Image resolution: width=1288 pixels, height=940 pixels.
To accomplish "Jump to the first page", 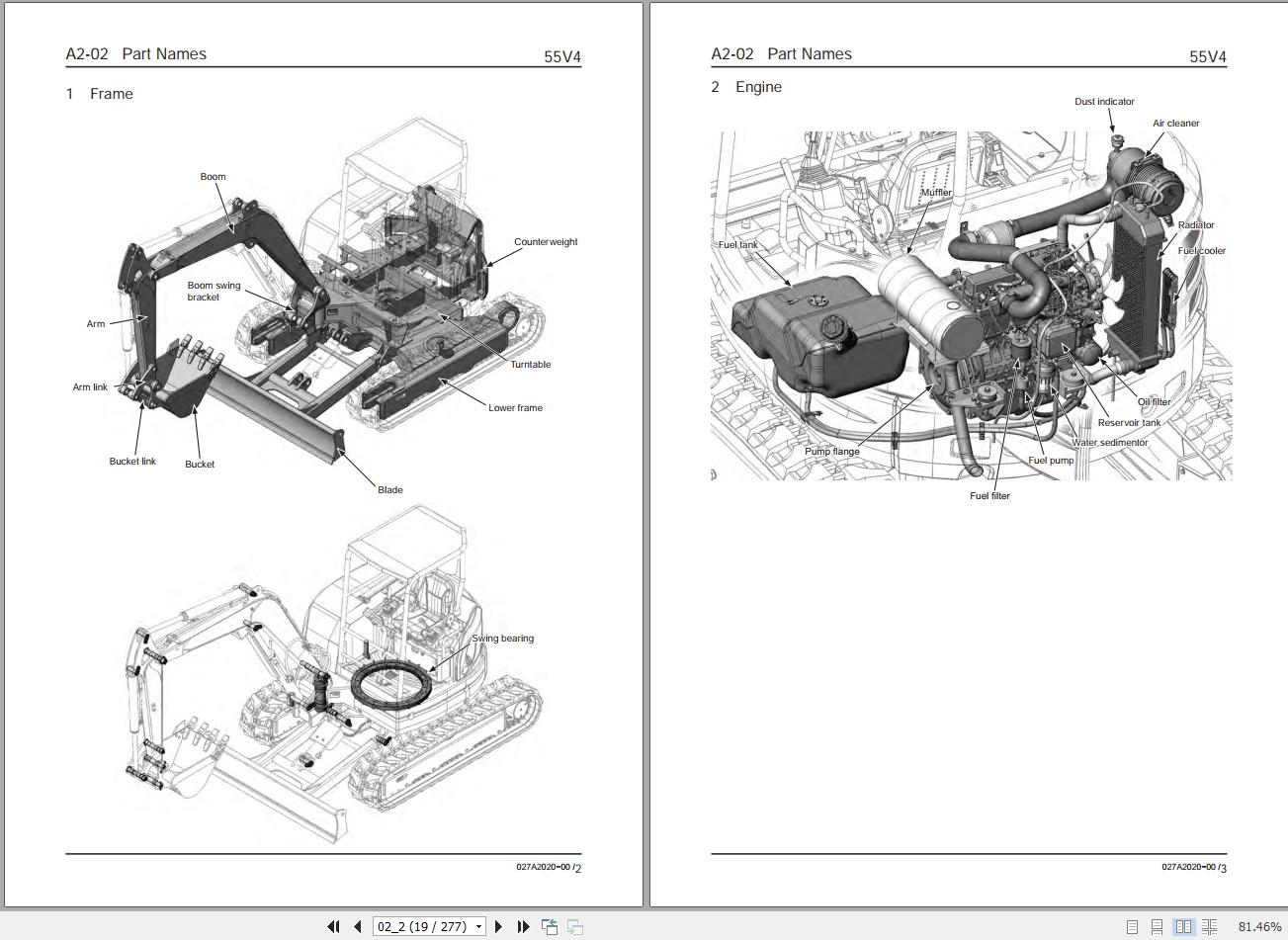I will pyautogui.click(x=333, y=926).
